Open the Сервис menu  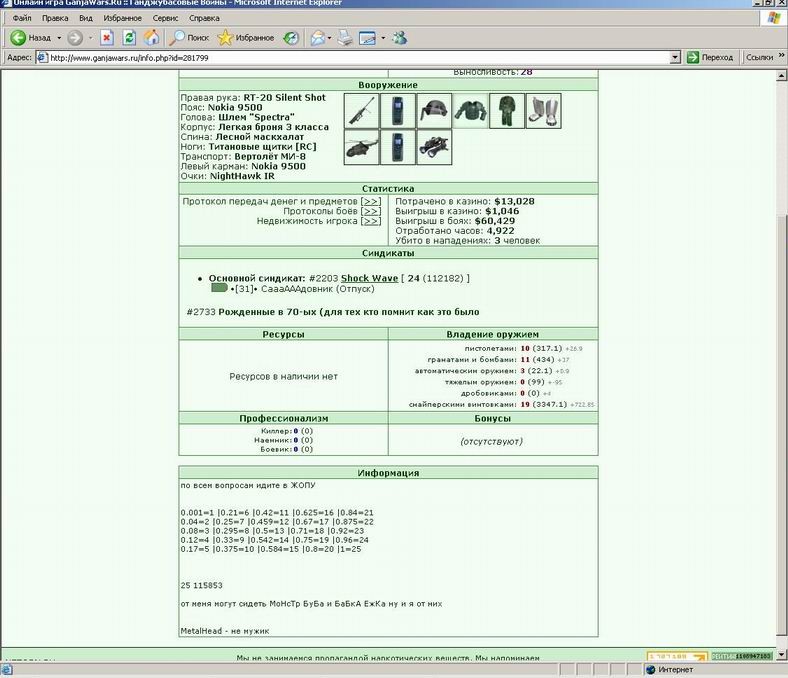165,18
